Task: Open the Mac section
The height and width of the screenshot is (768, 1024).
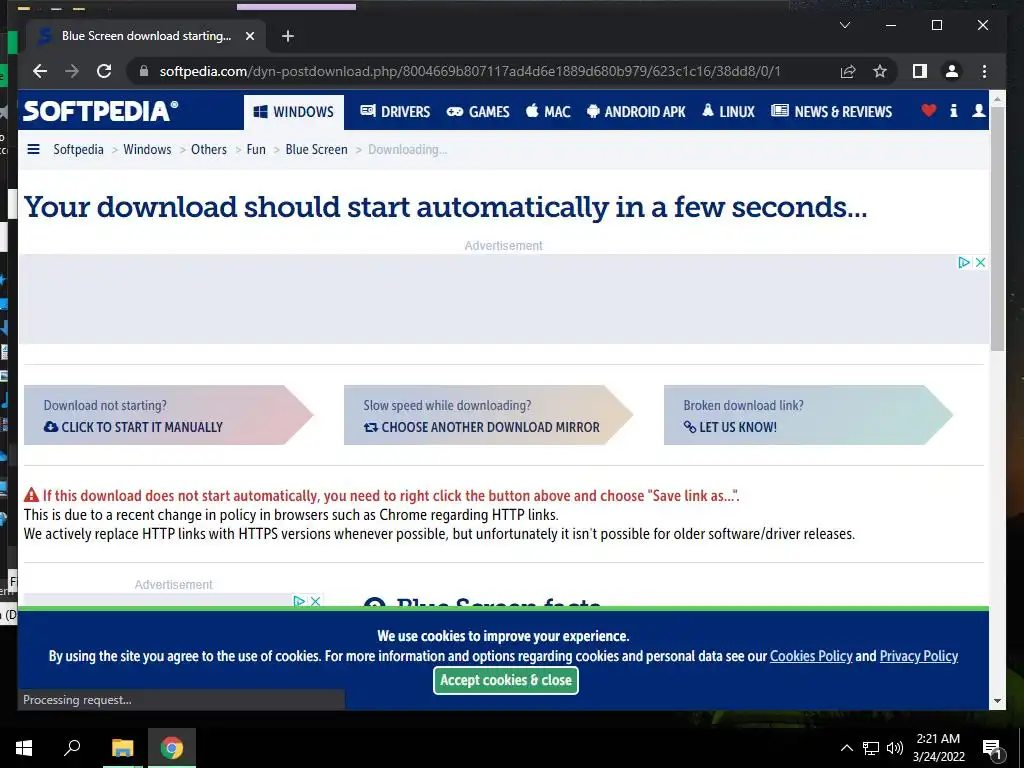Action: click(x=548, y=112)
